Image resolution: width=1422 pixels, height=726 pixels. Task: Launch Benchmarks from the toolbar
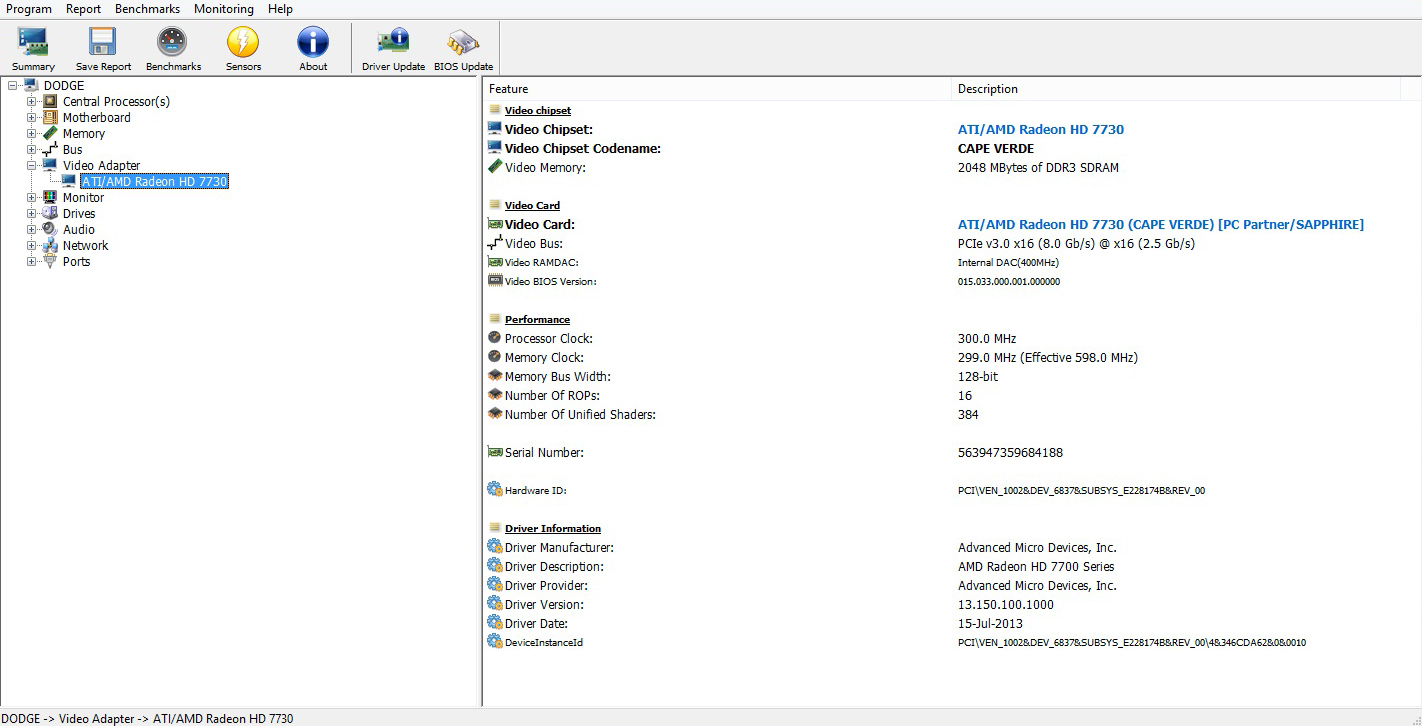coord(173,41)
